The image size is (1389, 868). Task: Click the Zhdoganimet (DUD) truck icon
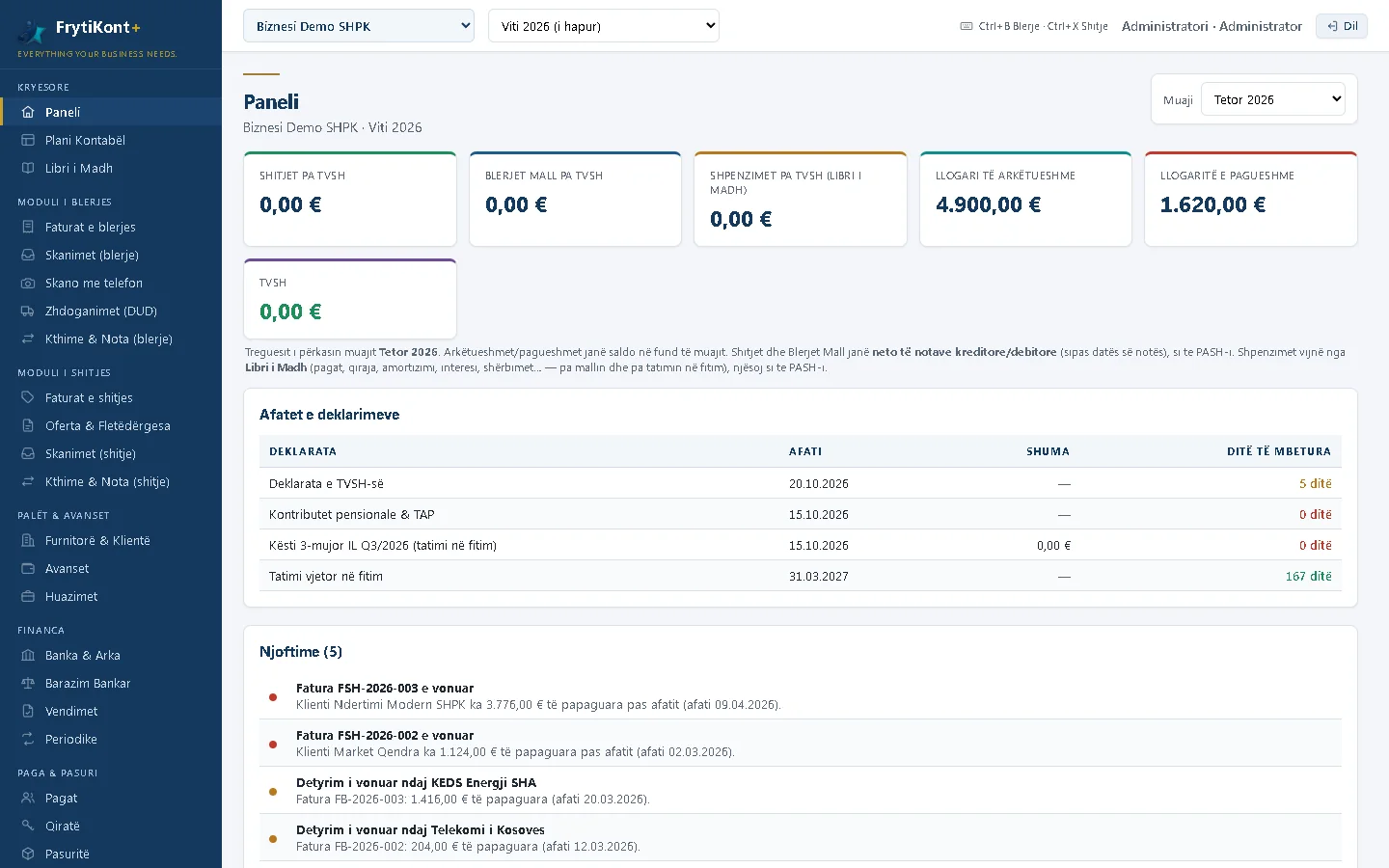tap(28, 311)
